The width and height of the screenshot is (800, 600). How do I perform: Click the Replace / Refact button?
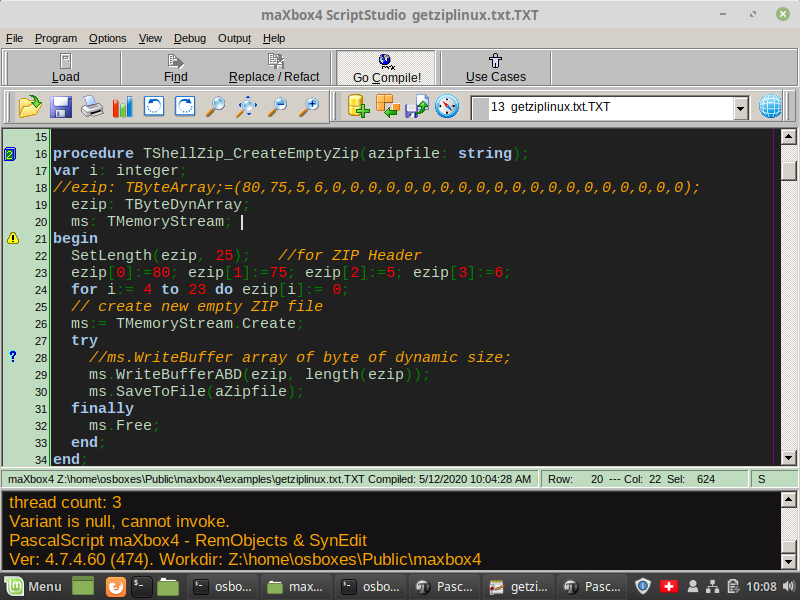[274, 68]
